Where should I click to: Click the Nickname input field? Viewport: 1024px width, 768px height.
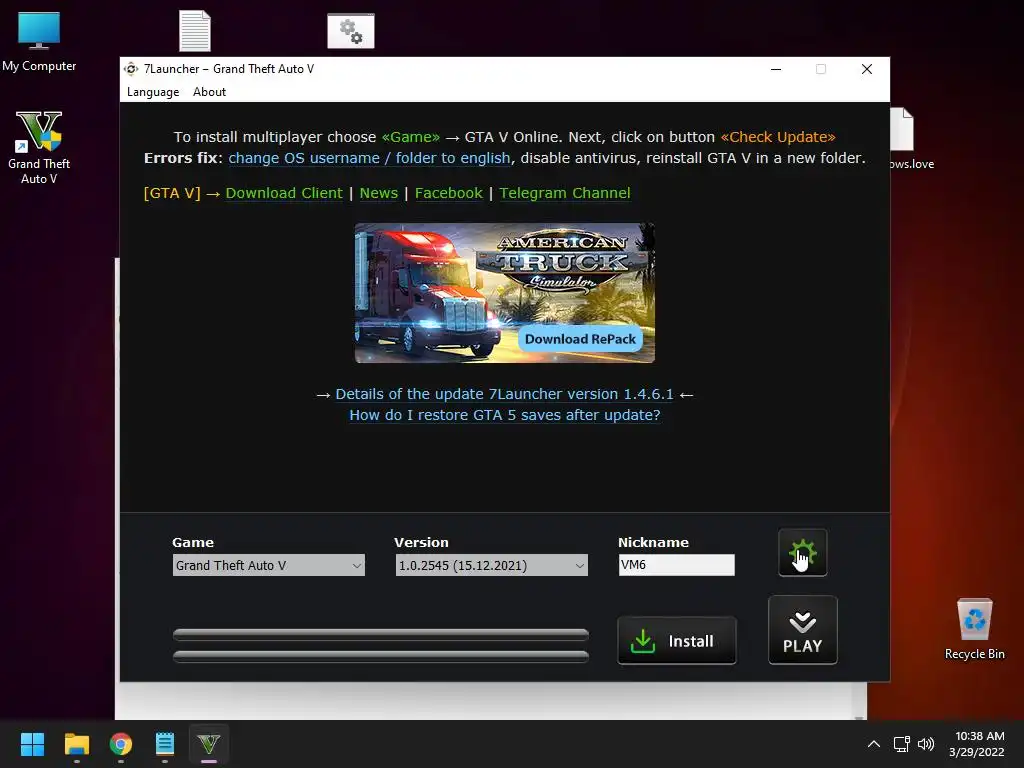click(x=676, y=565)
